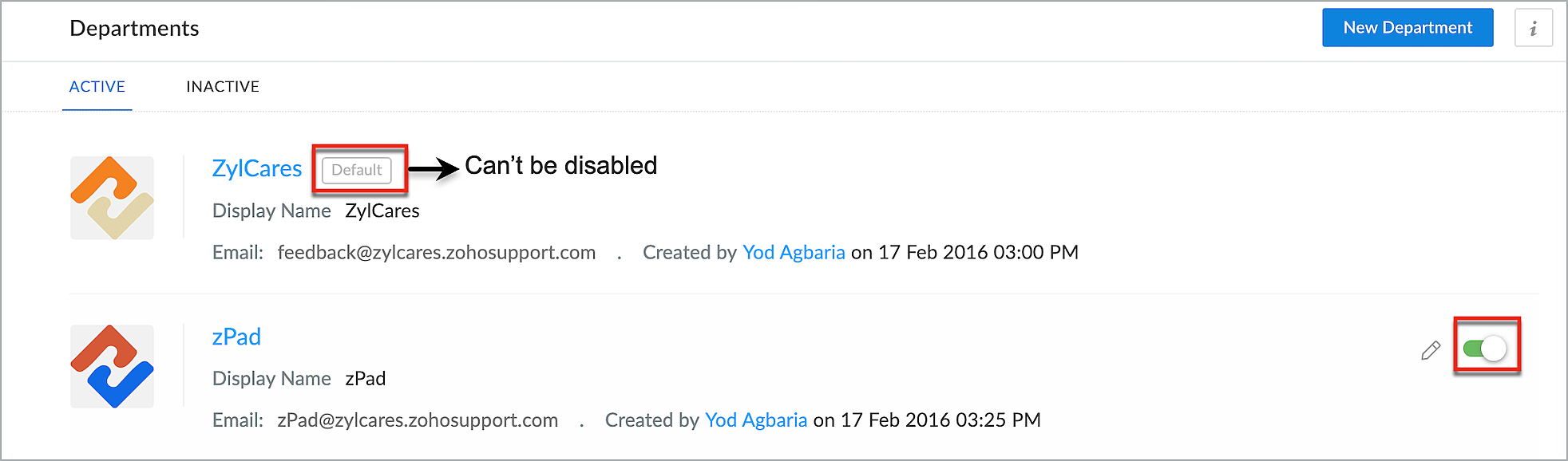Viewport: 1568px width, 461px height.
Task: Click the 17 Feb 2016 03:25 PM timestamp
Action: (x=940, y=420)
